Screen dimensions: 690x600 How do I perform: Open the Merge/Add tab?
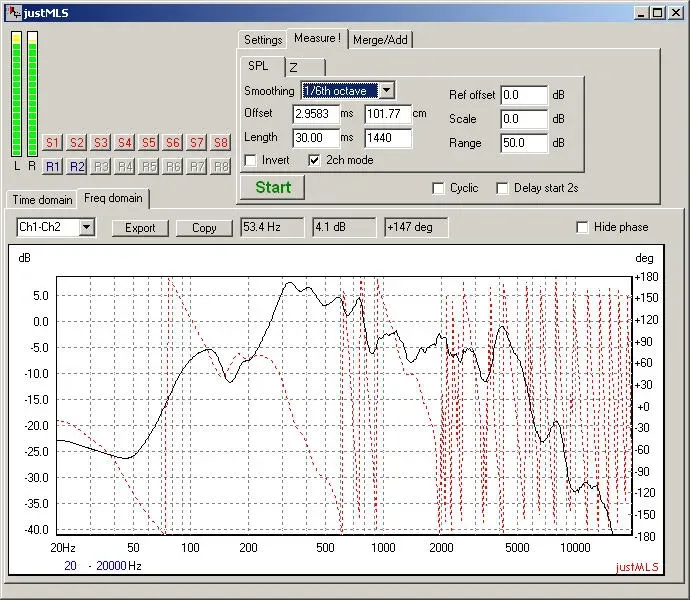click(x=380, y=40)
